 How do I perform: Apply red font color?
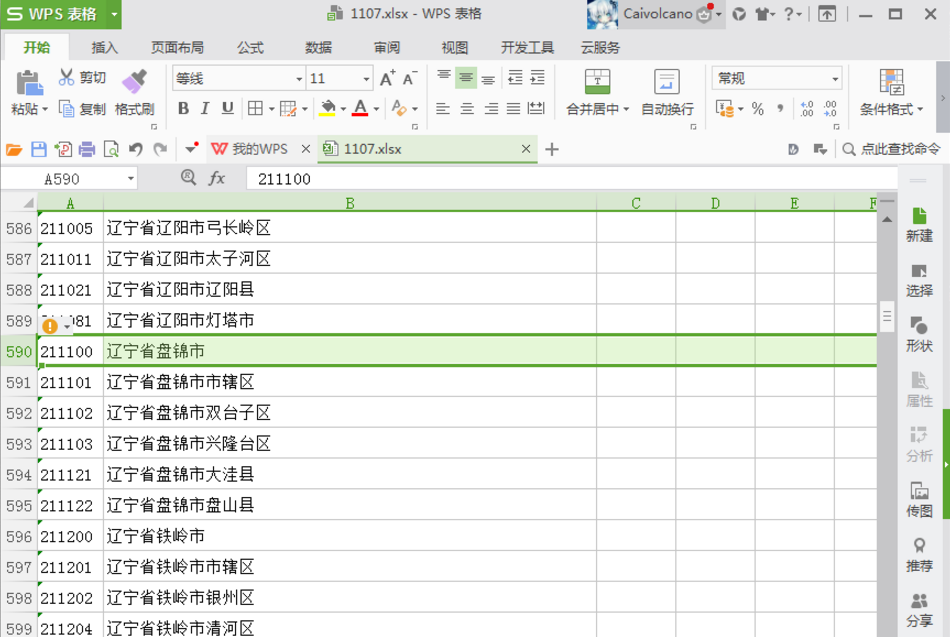[360, 108]
